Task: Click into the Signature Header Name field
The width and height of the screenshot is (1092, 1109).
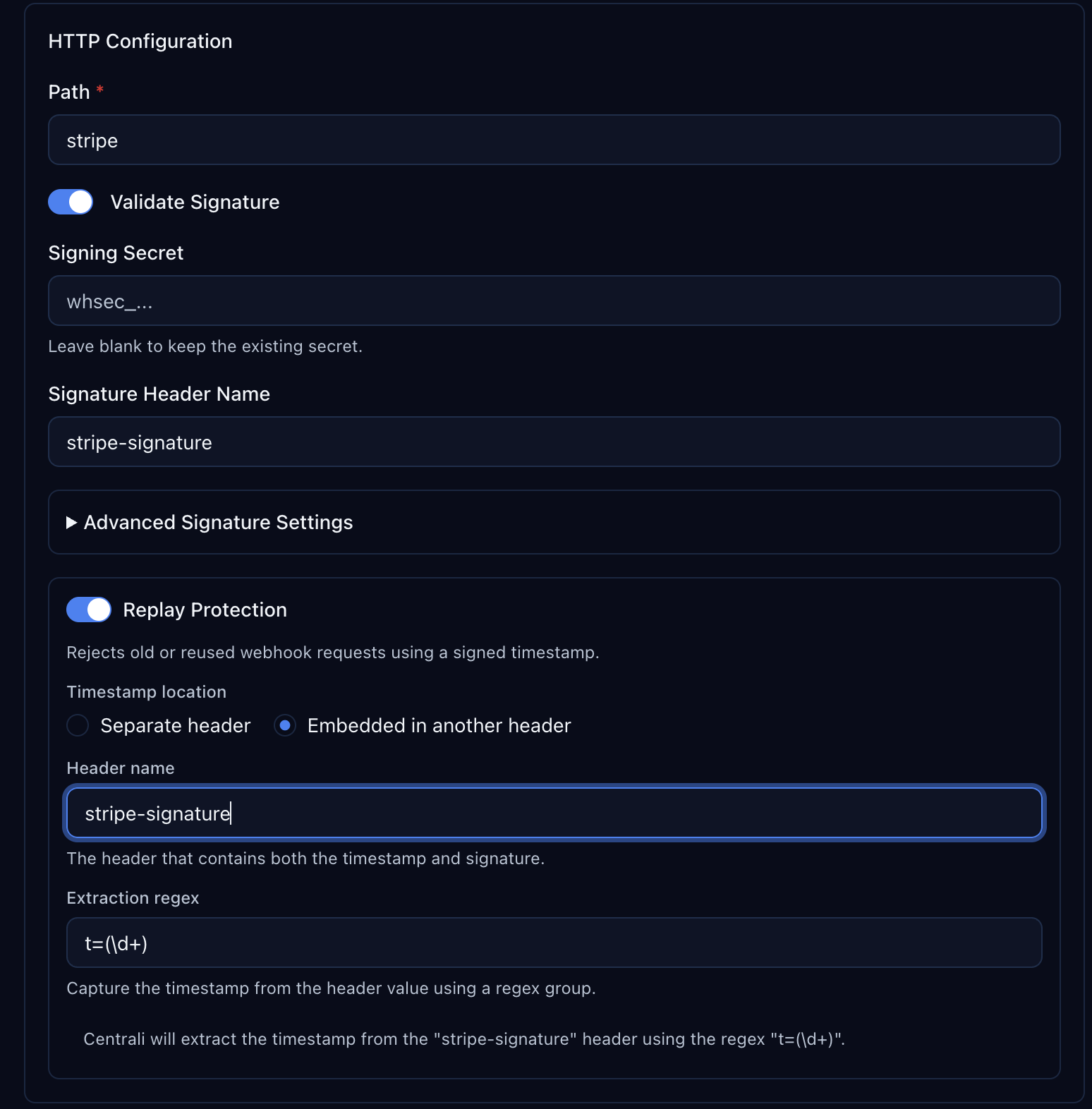Action: [554, 442]
